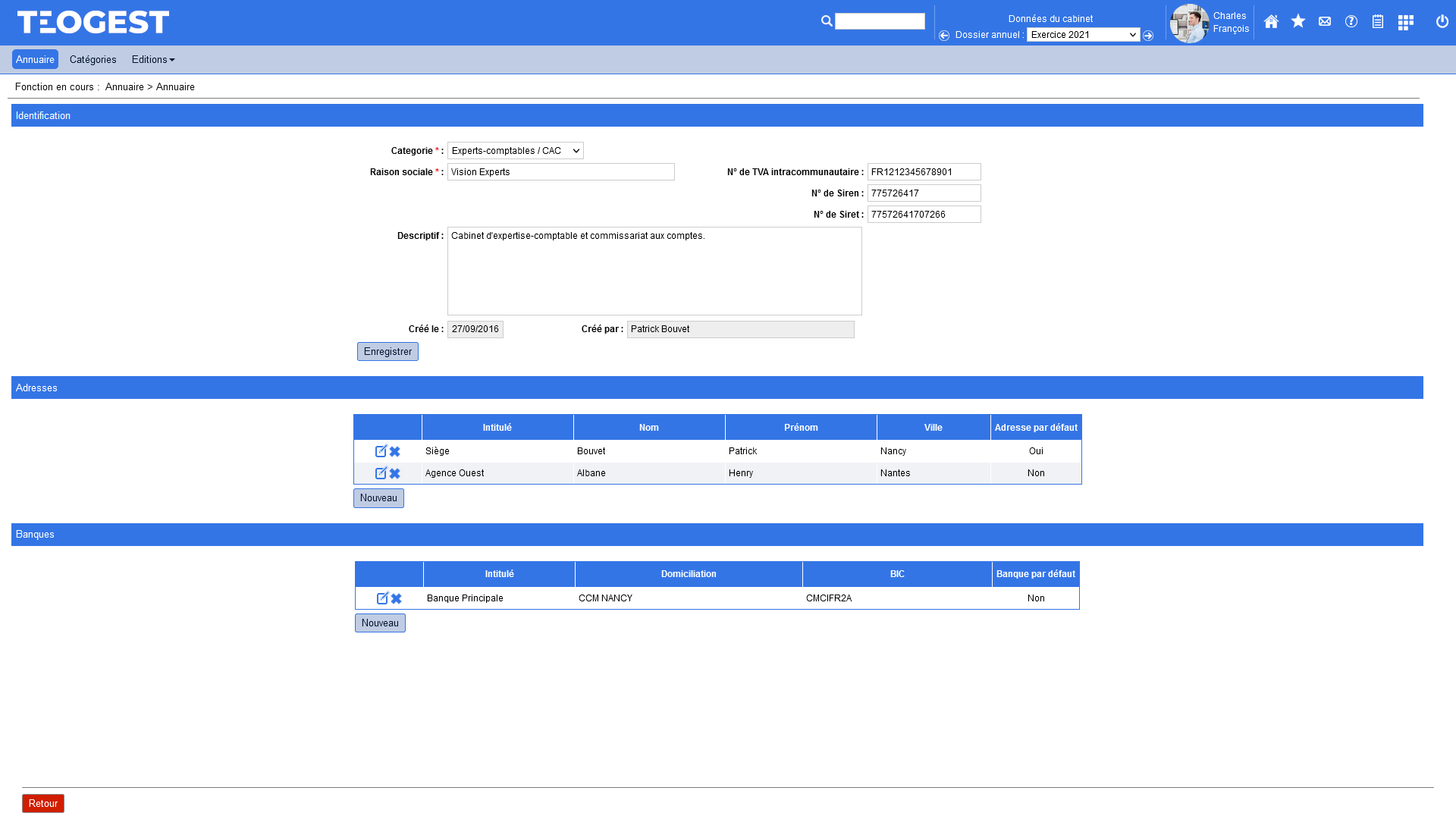Delete the Banque Principale row
The image size is (1456, 819).
396,599
